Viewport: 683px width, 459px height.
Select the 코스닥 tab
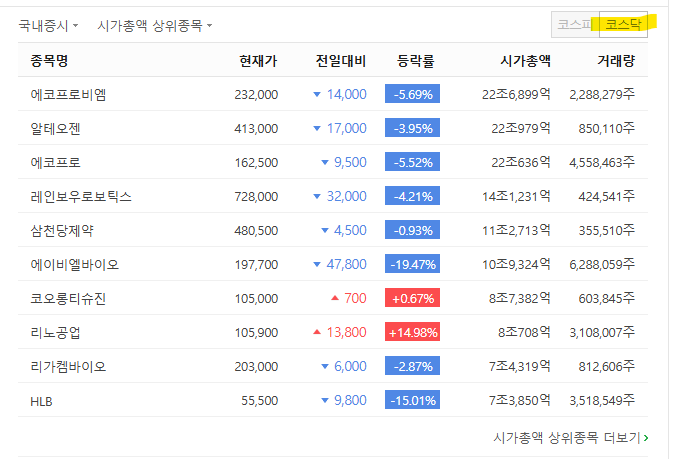click(x=623, y=24)
